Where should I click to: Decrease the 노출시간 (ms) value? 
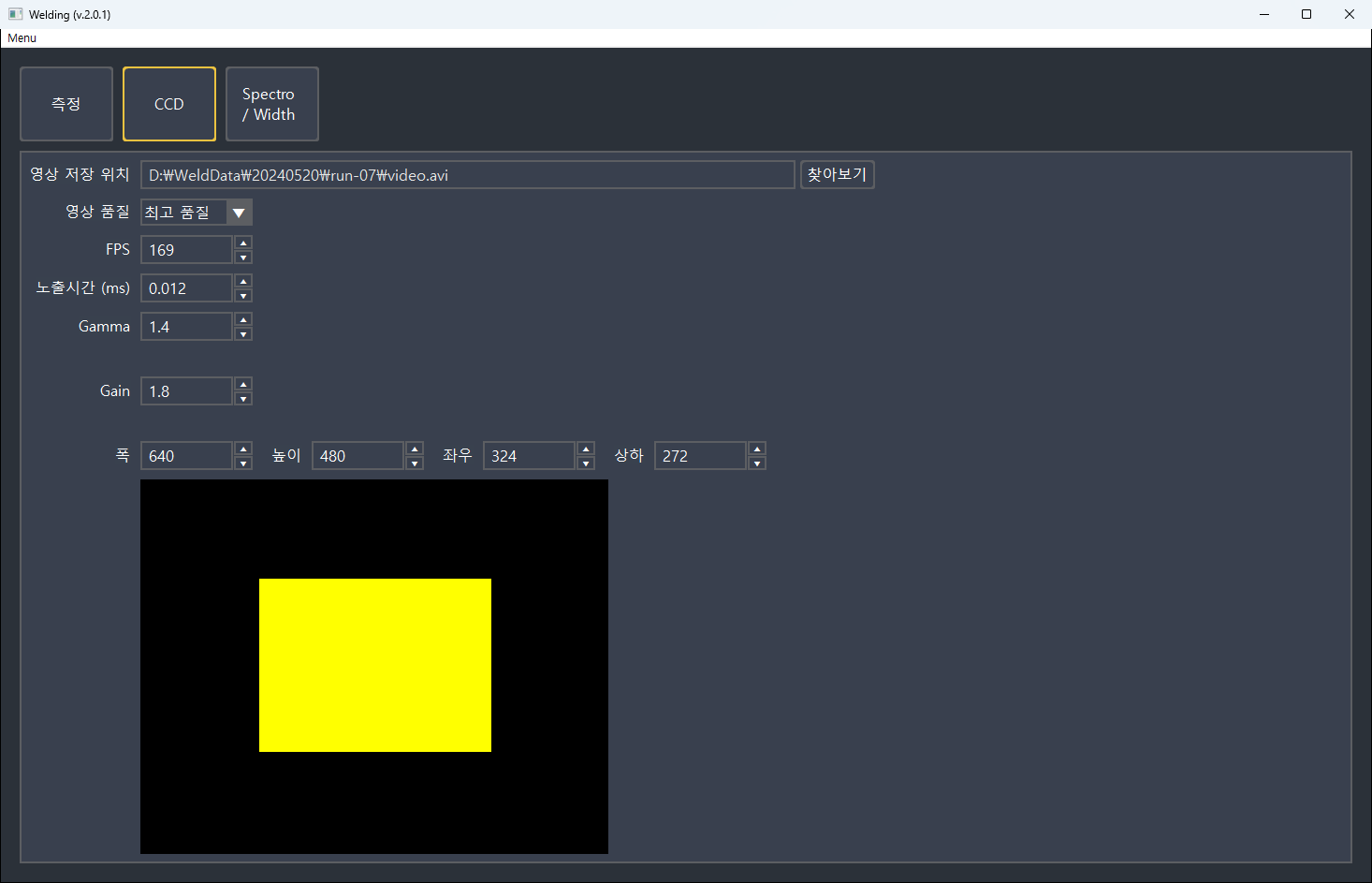click(243, 296)
